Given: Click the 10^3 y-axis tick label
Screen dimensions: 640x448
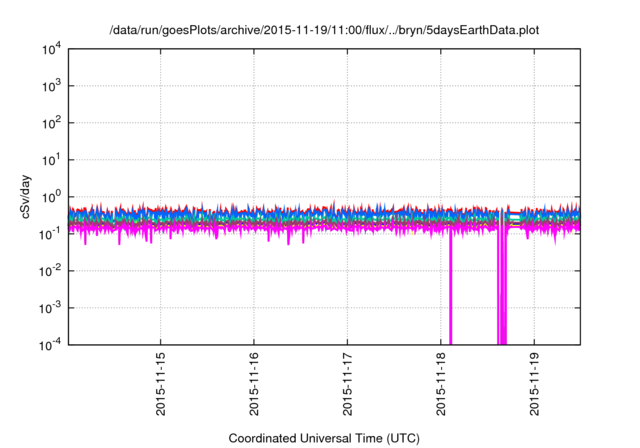Looking at the screenshot, I should tap(51, 86).
